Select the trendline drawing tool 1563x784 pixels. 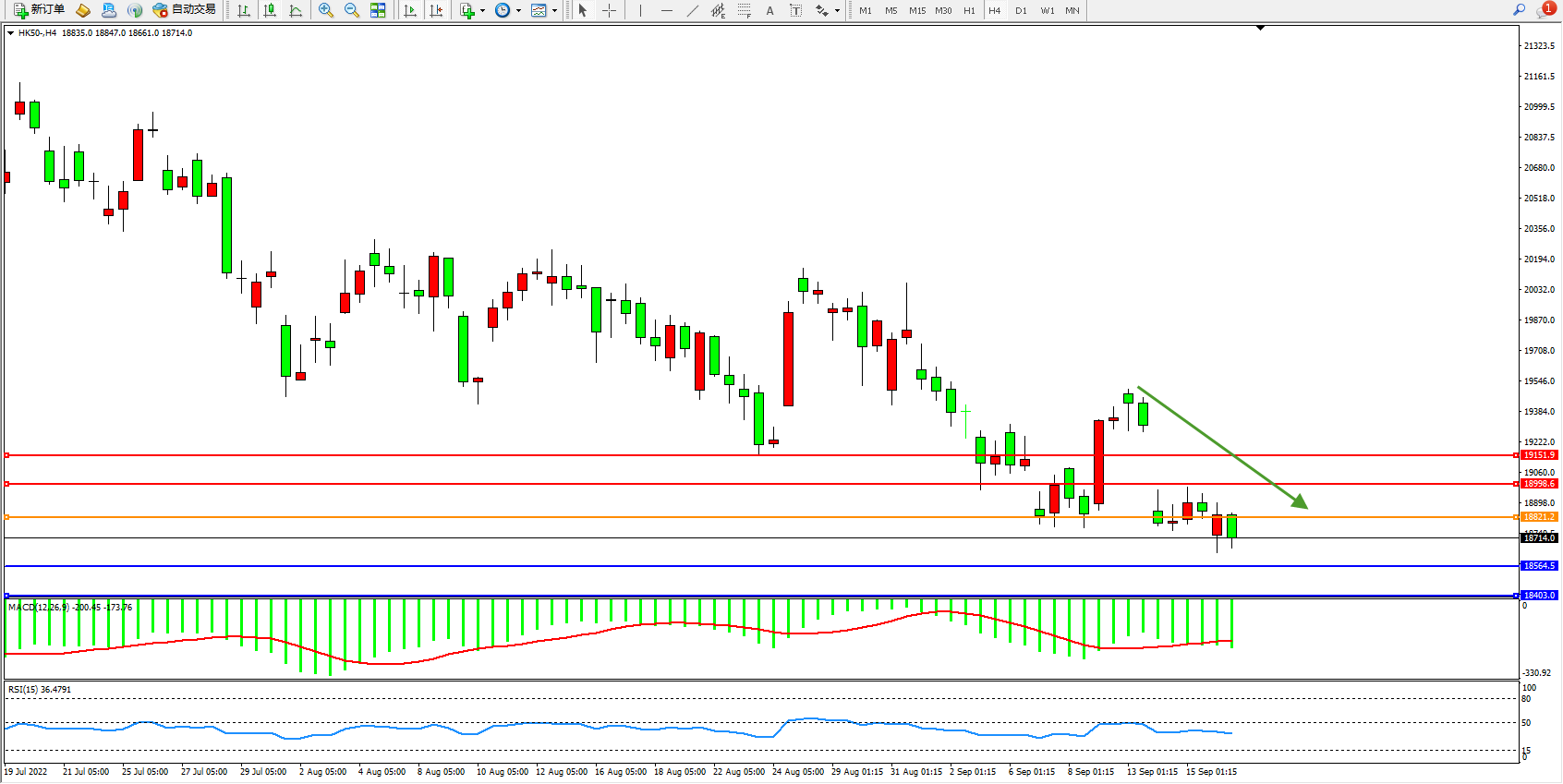(693, 10)
